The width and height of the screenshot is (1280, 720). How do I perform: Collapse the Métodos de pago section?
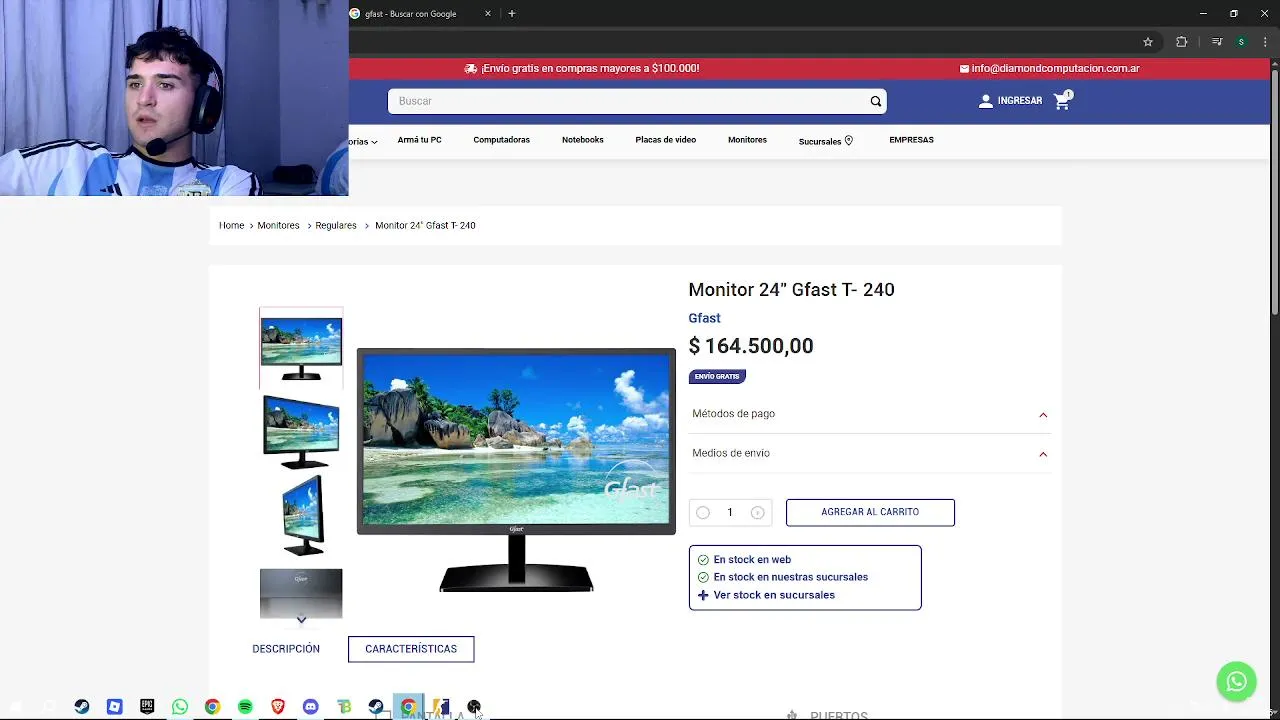pyautogui.click(x=1043, y=415)
